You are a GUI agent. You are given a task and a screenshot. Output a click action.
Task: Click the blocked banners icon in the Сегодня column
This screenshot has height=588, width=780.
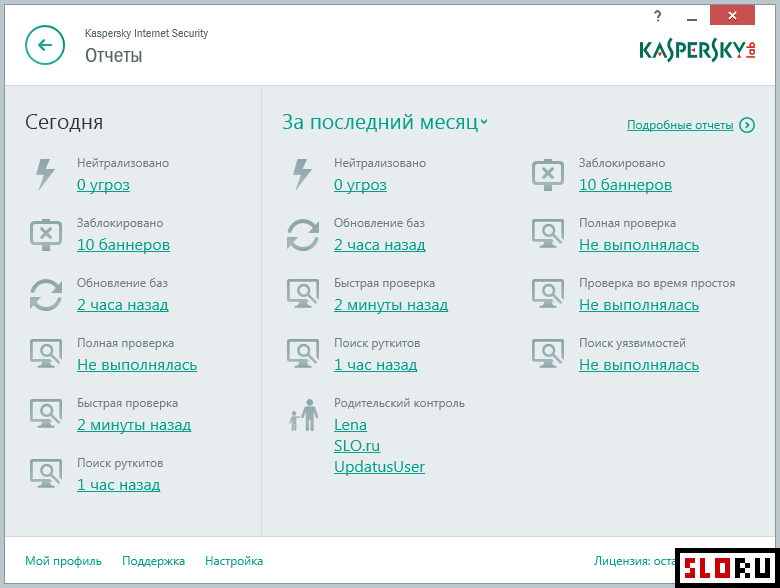pos(46,235)
